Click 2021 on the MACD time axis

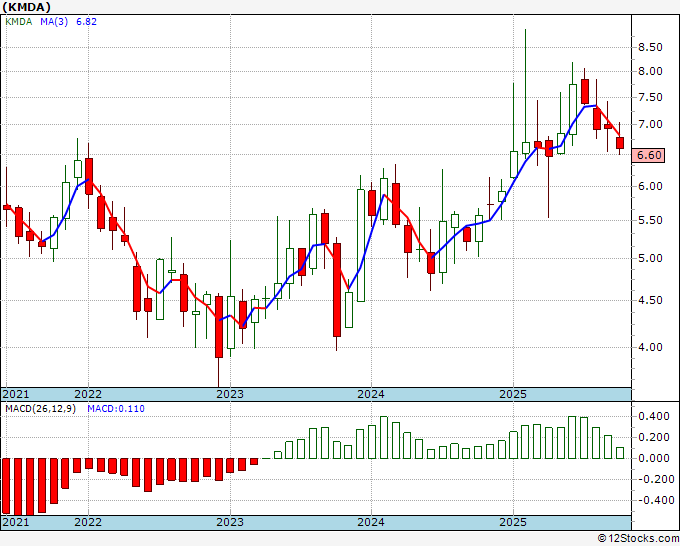pos(16,522)
